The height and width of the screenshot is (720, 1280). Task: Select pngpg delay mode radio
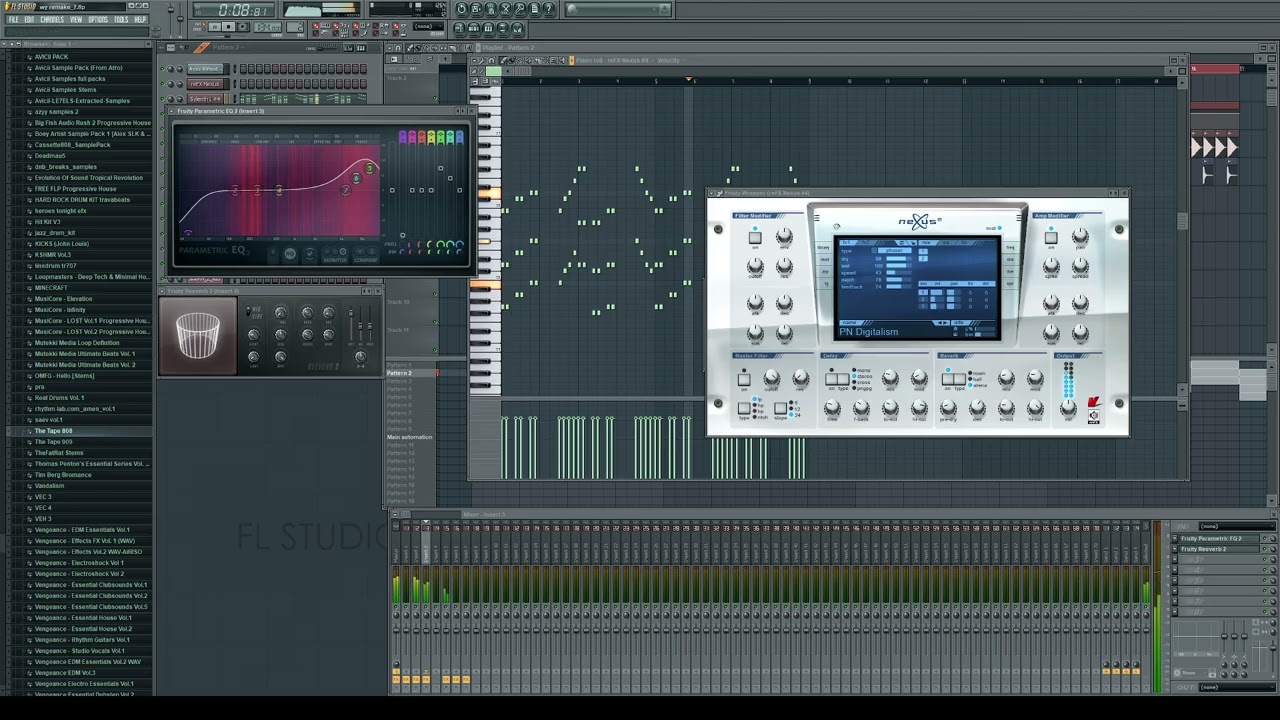[x=854, y=388]
